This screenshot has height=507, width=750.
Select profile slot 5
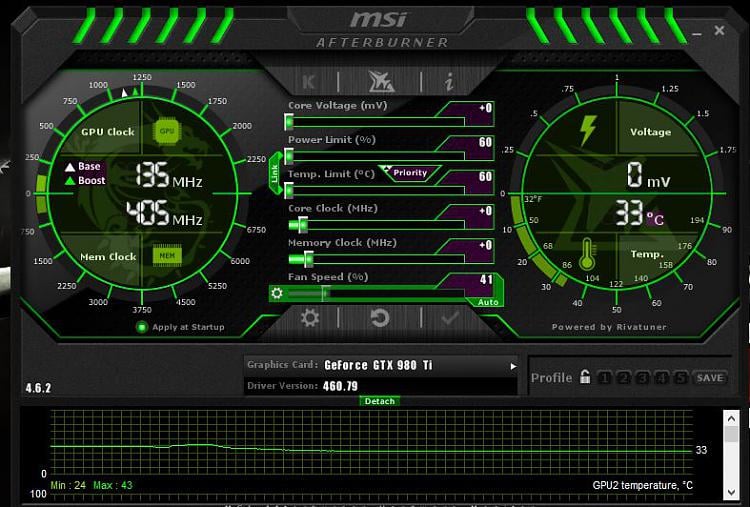coord(680,378)
